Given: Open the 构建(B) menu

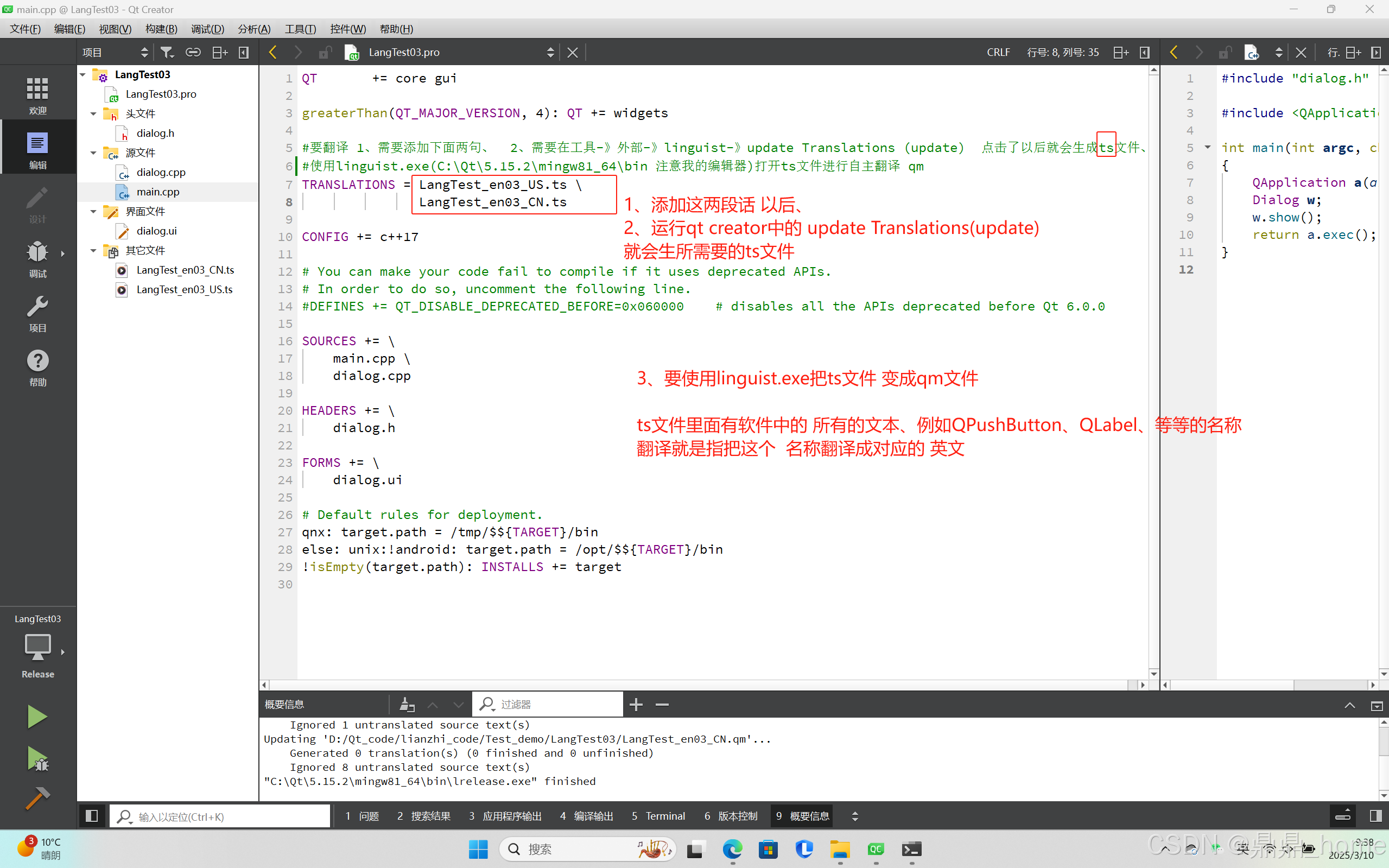Looking at the screenshot, I should click(x=161, y=29).
